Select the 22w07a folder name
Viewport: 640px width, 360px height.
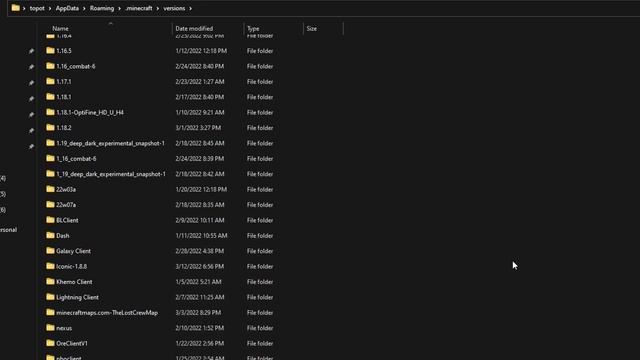(66, 205)
